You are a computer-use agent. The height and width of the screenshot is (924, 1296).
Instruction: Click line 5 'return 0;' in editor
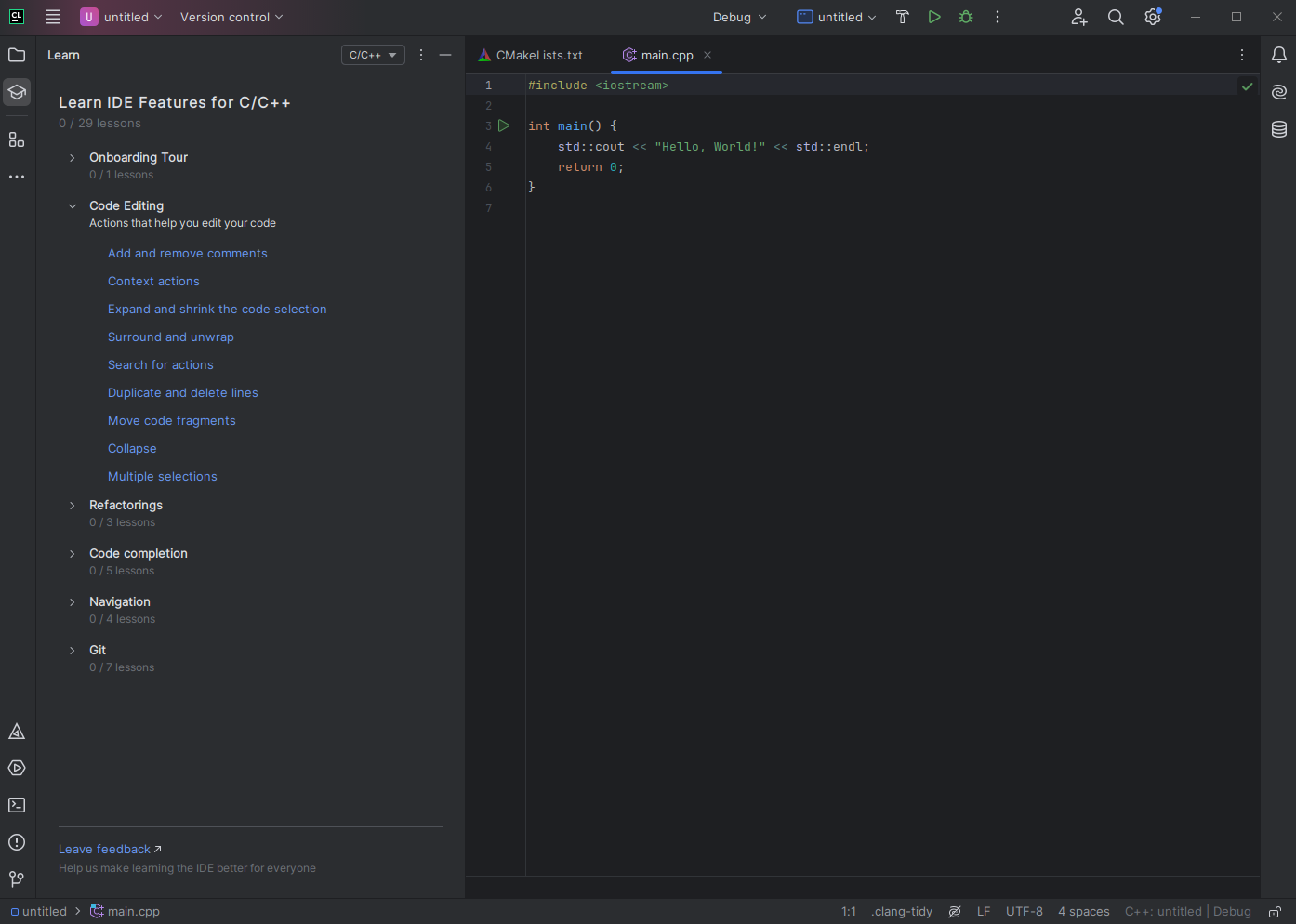(591, 167)
